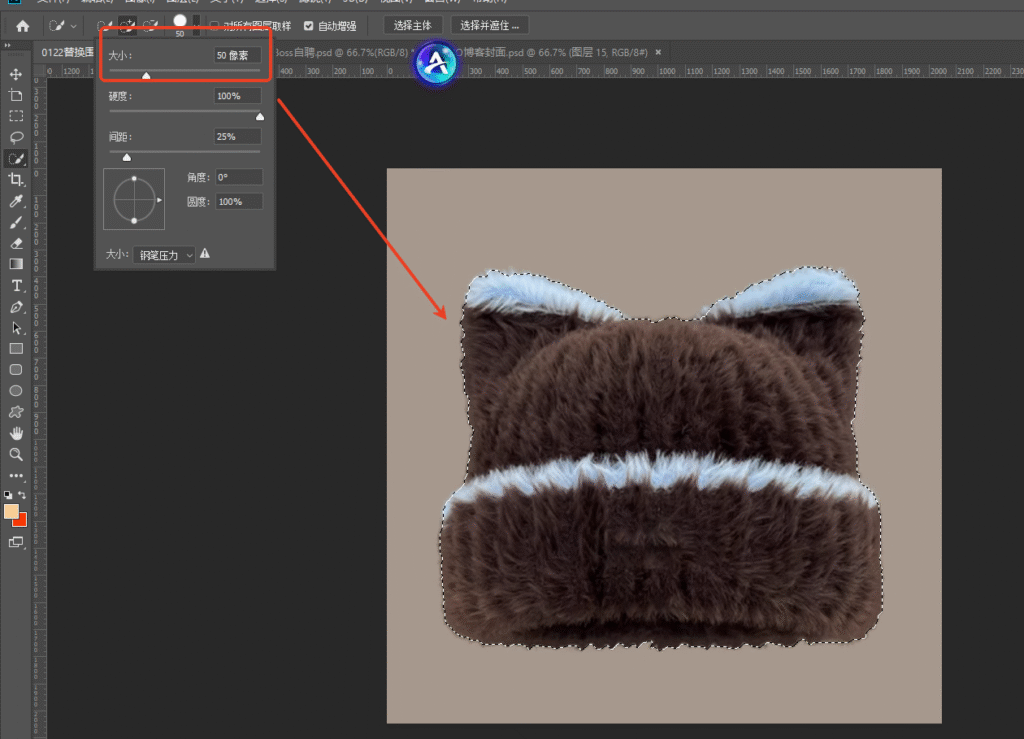Select the Horizontal Type tool

tap(16, 286)
